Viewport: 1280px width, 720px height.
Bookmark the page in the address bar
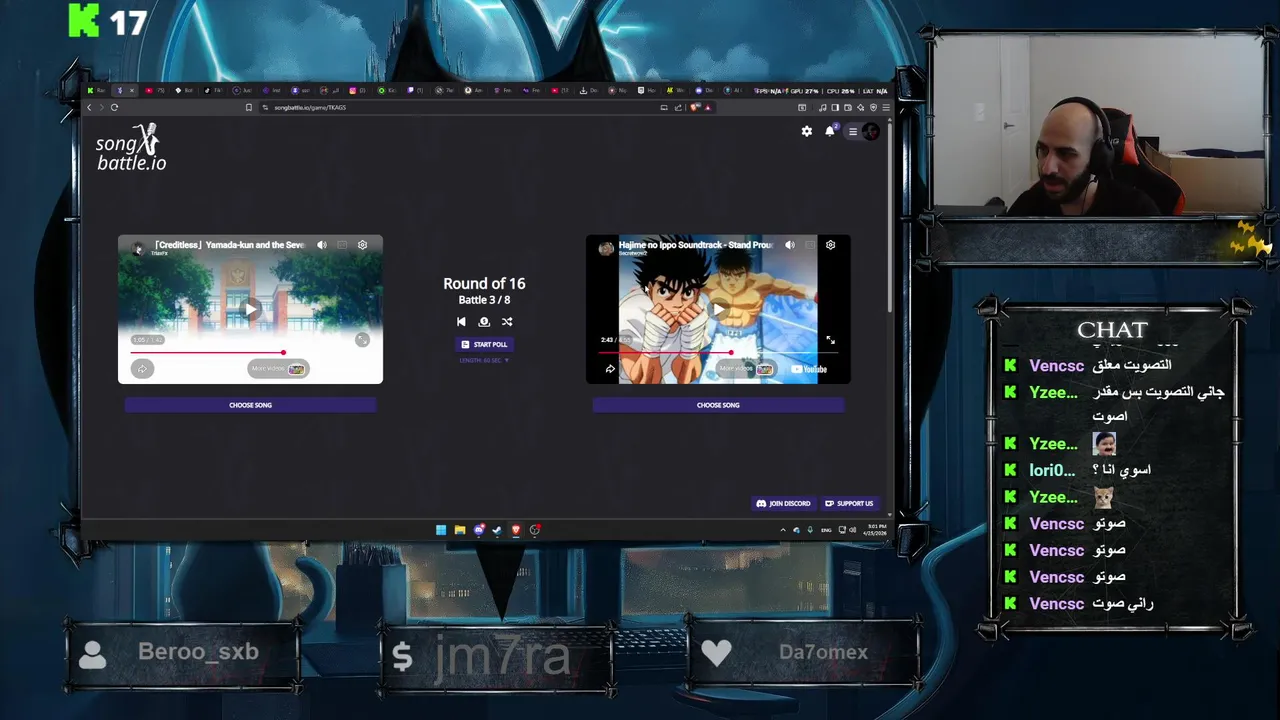tap(249, 107)
